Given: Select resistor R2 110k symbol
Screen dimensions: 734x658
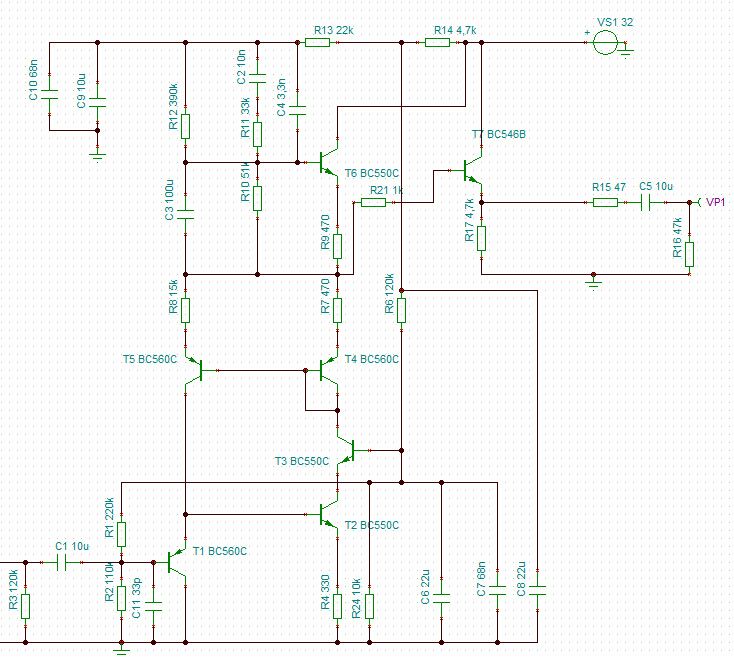Looking at the screenshot, I should tap(121, 599).
